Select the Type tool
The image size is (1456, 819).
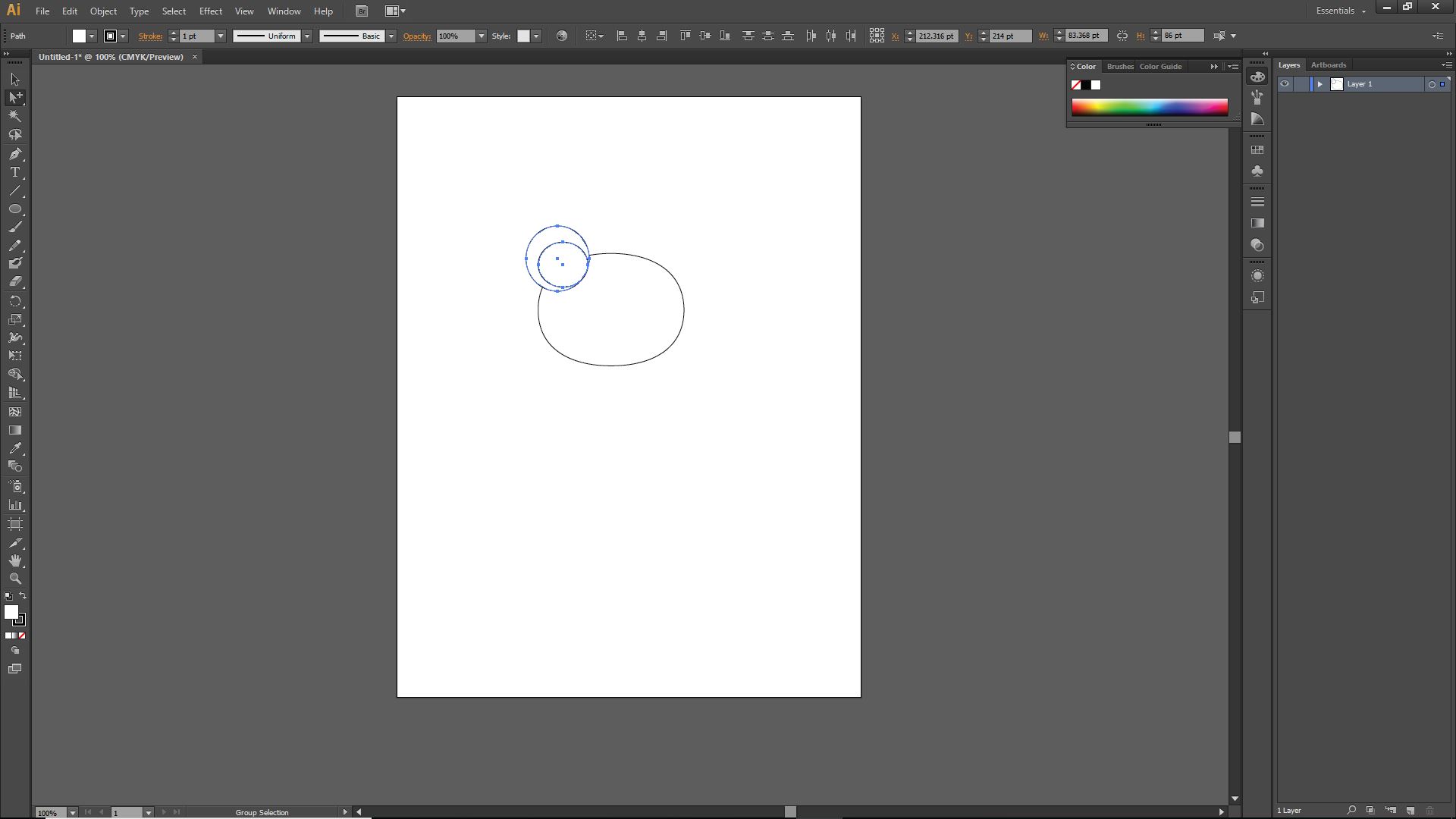pyautogui.click(x=15, y=172)
